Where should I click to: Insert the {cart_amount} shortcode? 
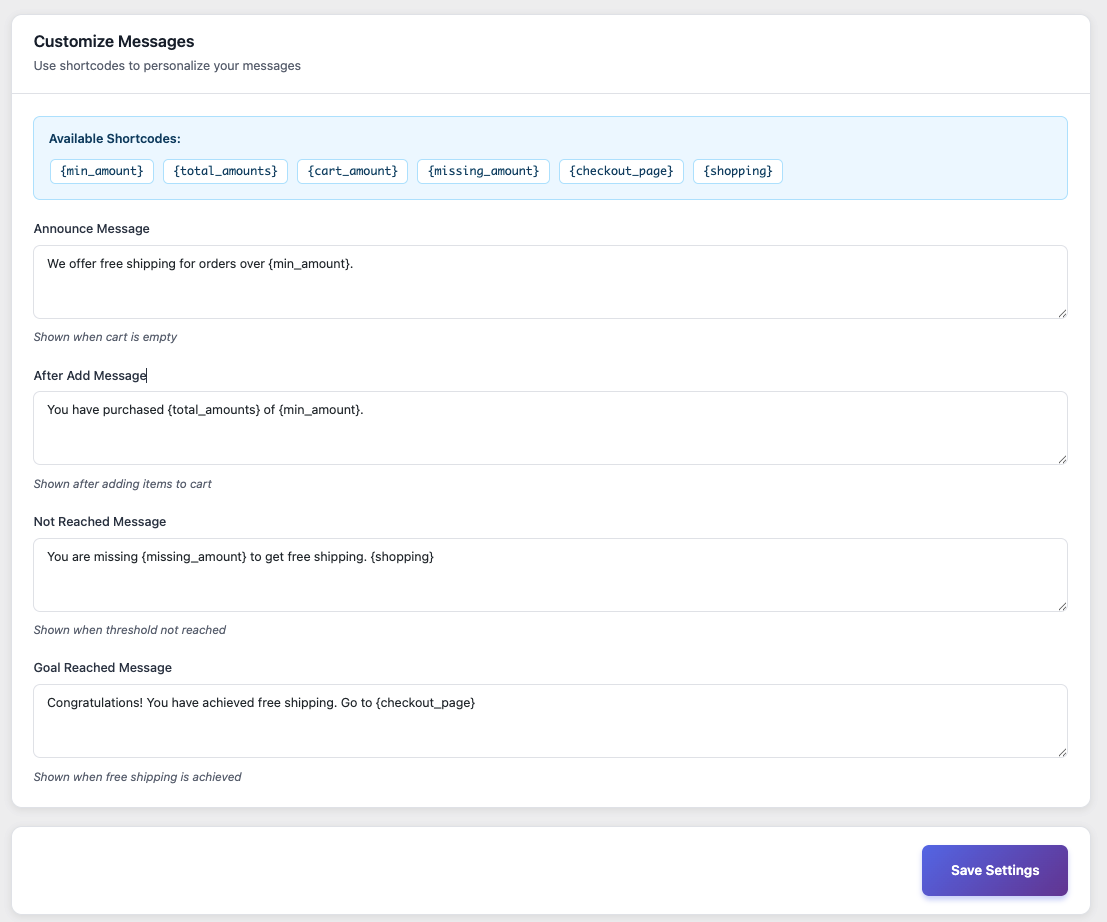pos(352,171)
